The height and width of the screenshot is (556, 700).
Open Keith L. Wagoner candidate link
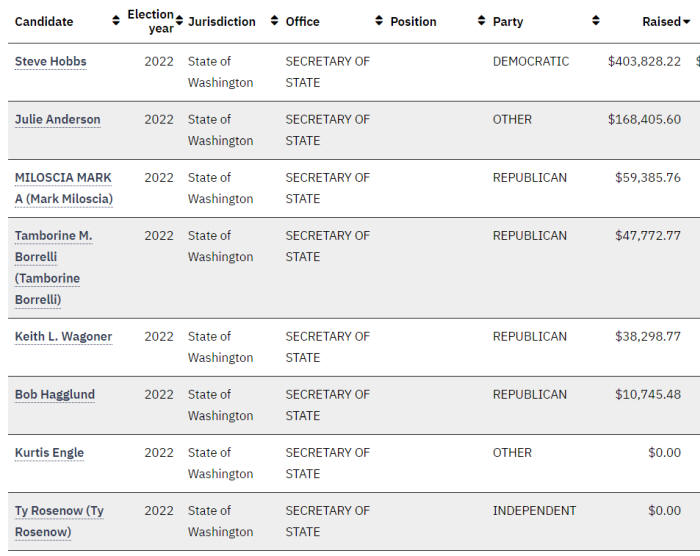pos(63,337)
